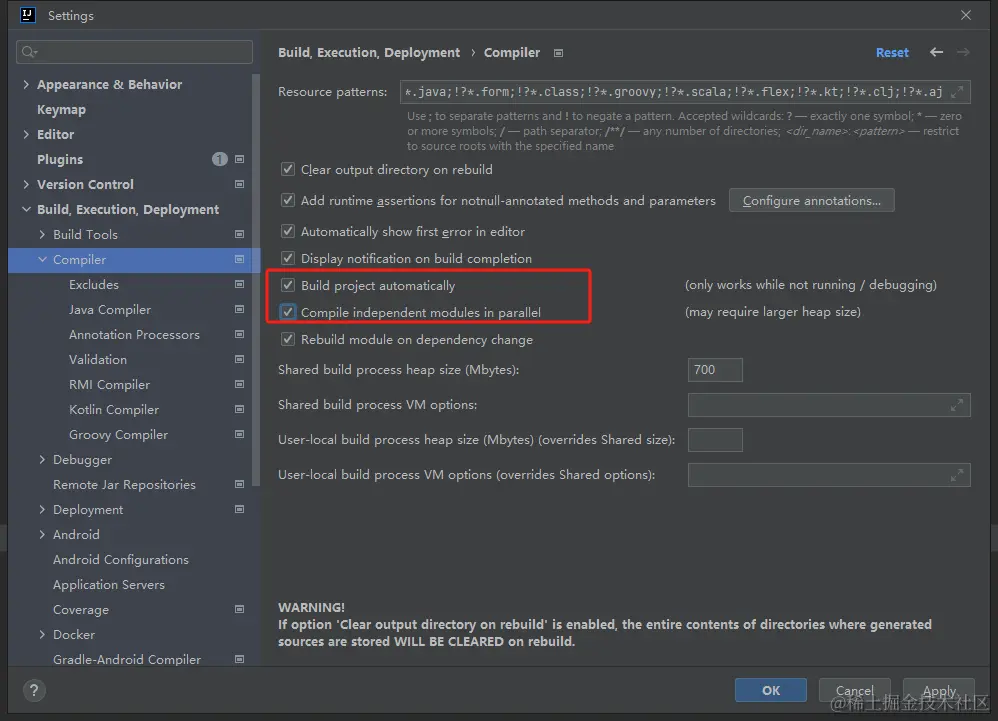
Task: Toggle Compile independent modules in parallel
Action: click(288, 312)
